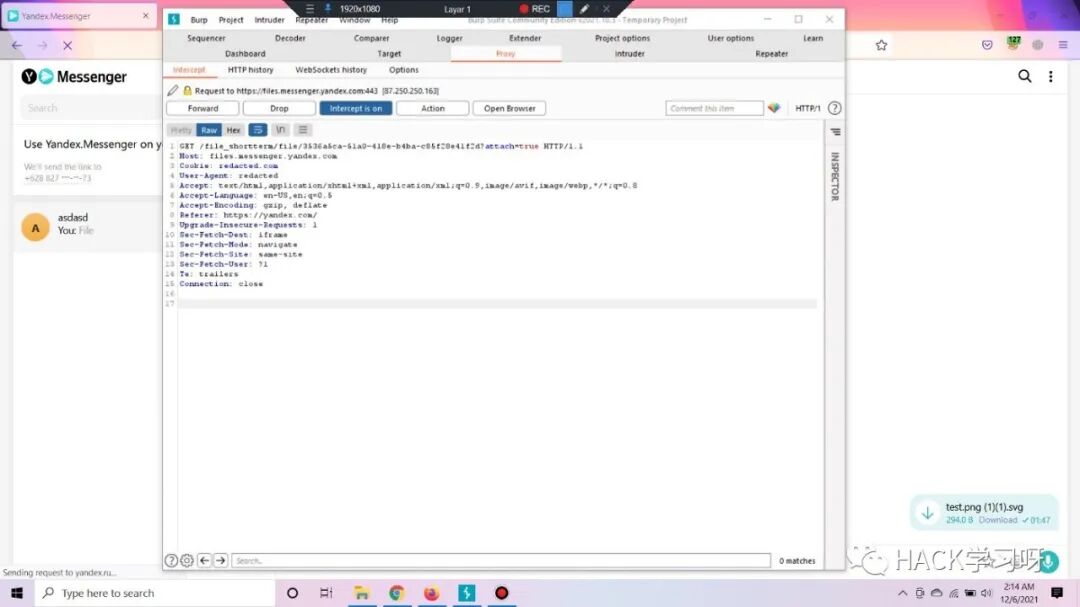The height and width of the screenshot is (607, 1080).
Task: Pick a highlight color for this item
Action: click(774, 108)
